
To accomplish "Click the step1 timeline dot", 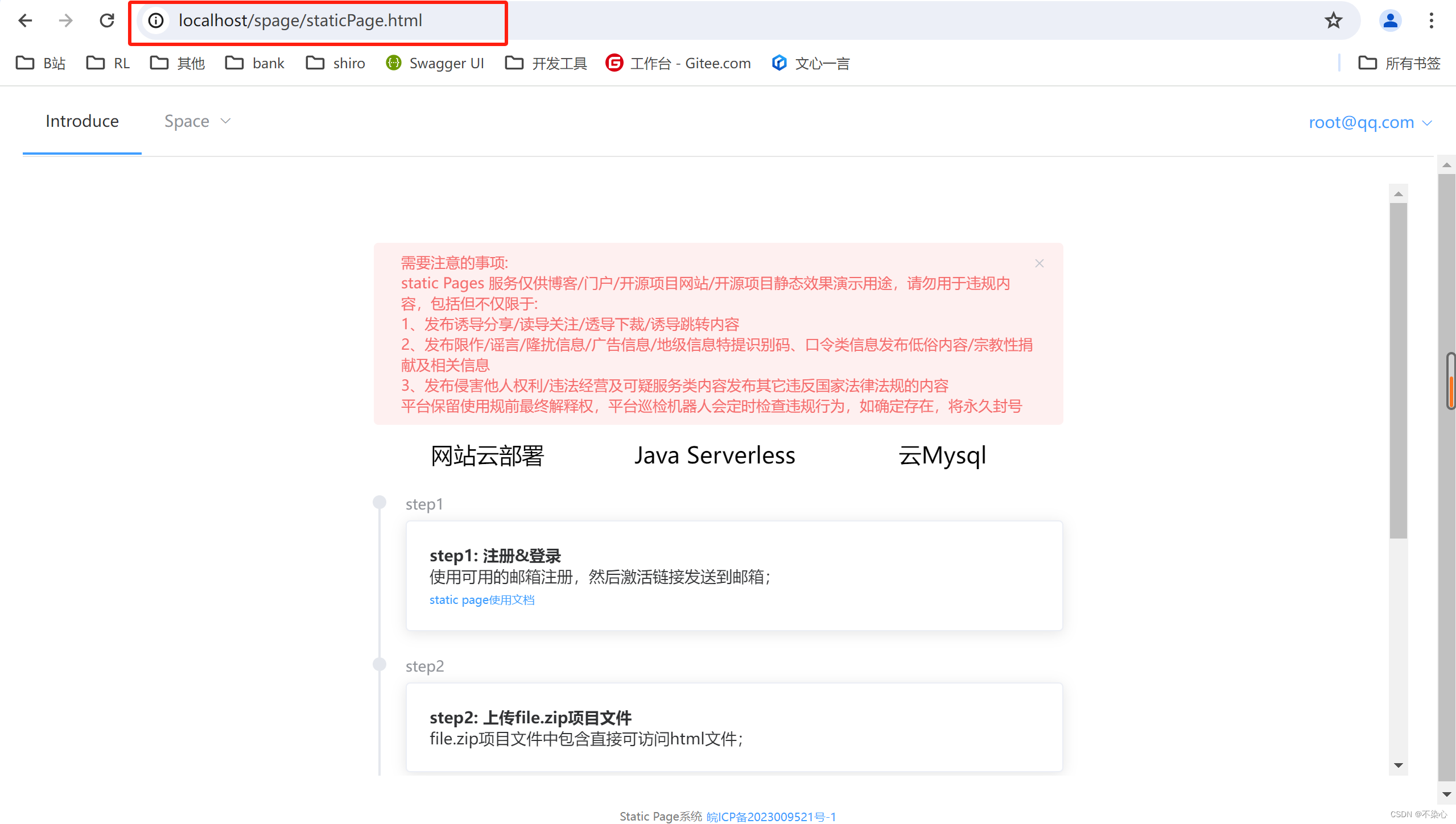I will point(380,502).
